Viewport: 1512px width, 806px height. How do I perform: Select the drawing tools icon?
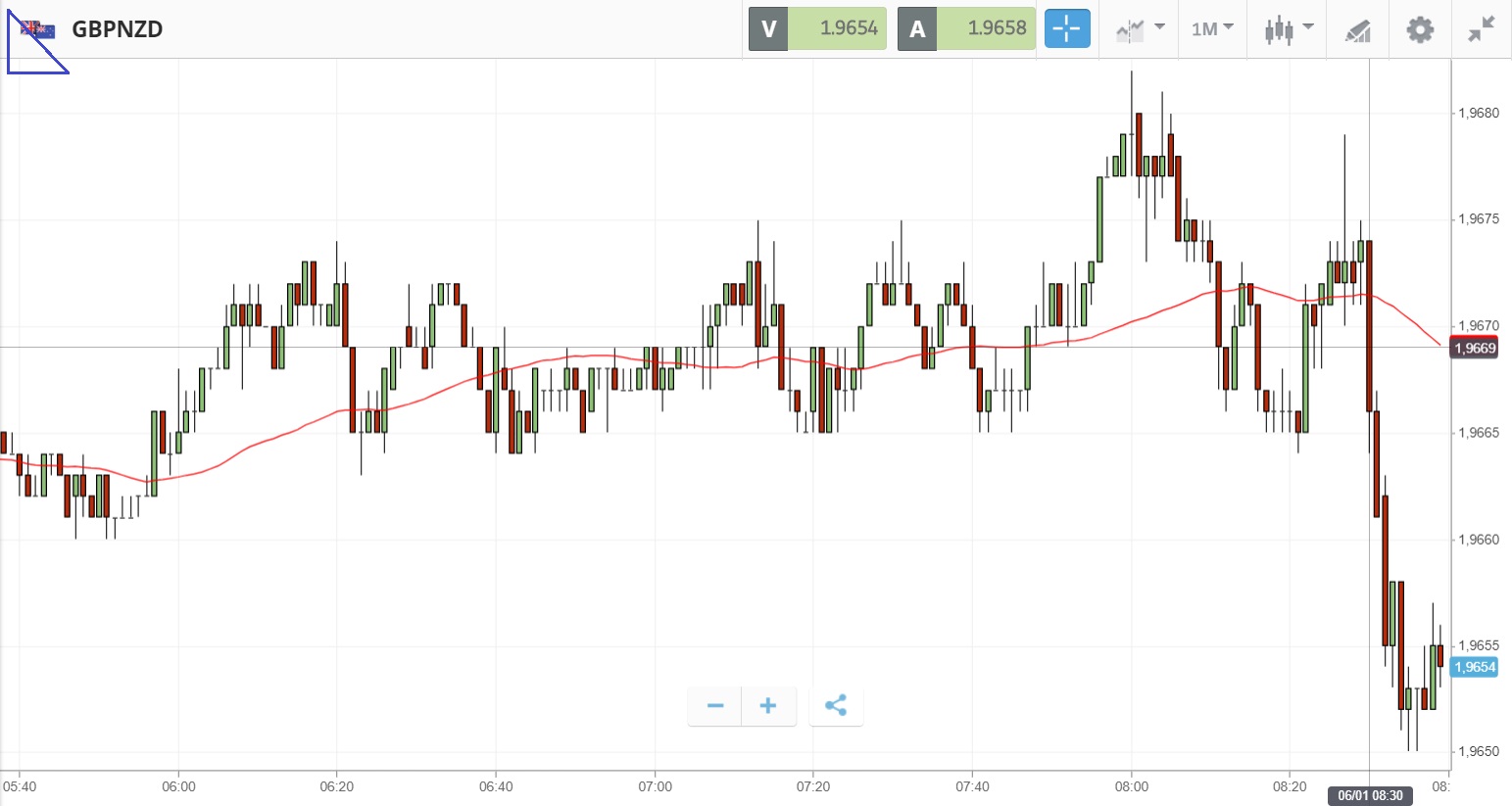[x=1357, y=30]
